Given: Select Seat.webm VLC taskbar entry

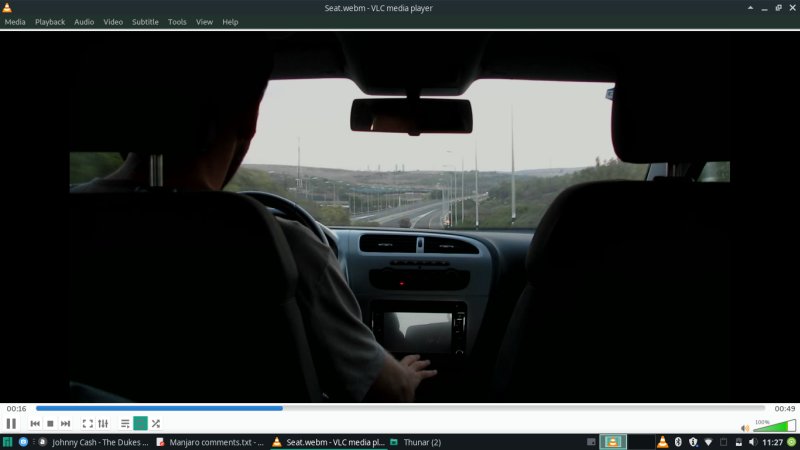Looking at the screenshot, I should [328, 442].
